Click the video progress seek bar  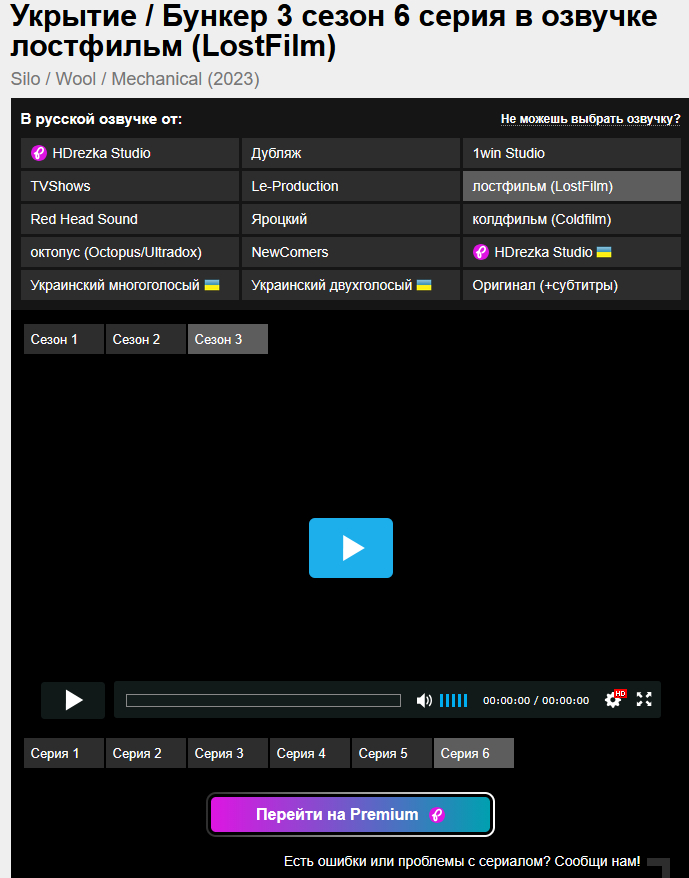(x=263, y=700)
